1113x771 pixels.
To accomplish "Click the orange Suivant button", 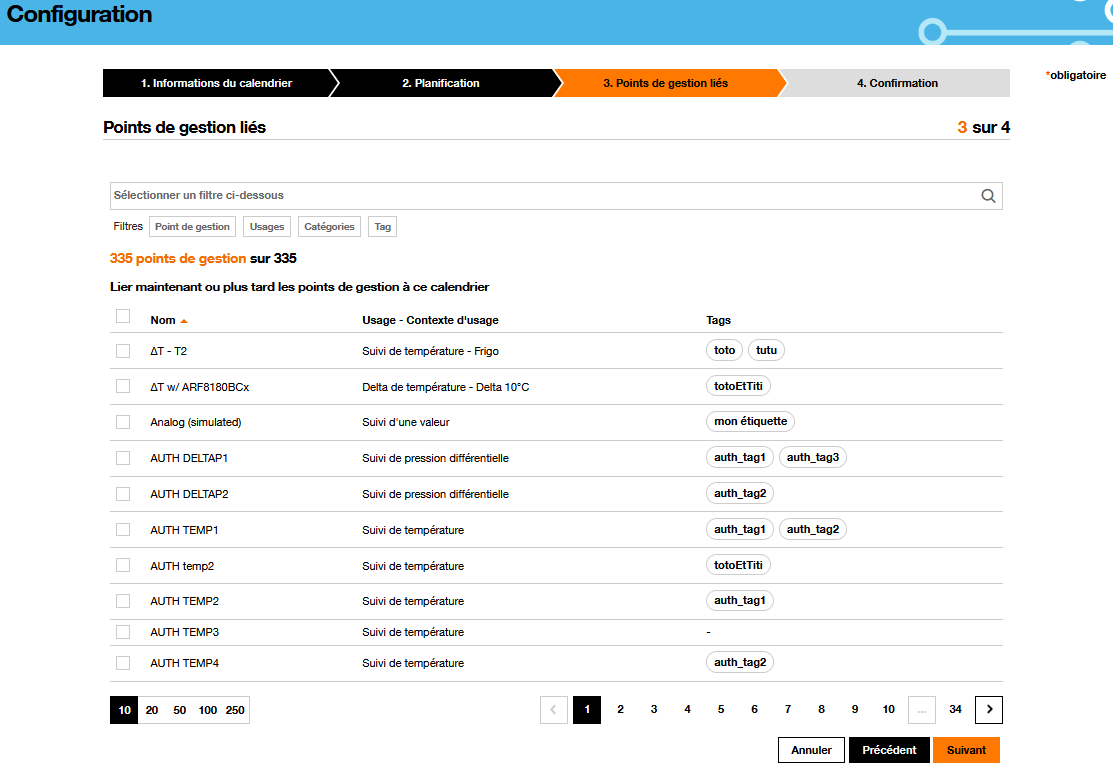I will click(966, 749).
